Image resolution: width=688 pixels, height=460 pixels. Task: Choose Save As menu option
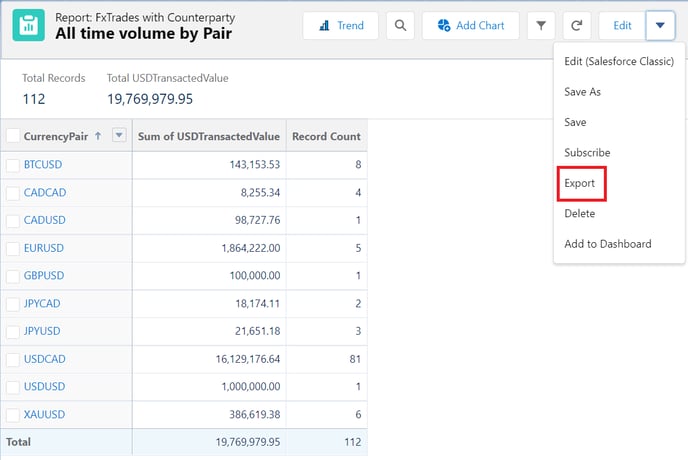(583, 92)
